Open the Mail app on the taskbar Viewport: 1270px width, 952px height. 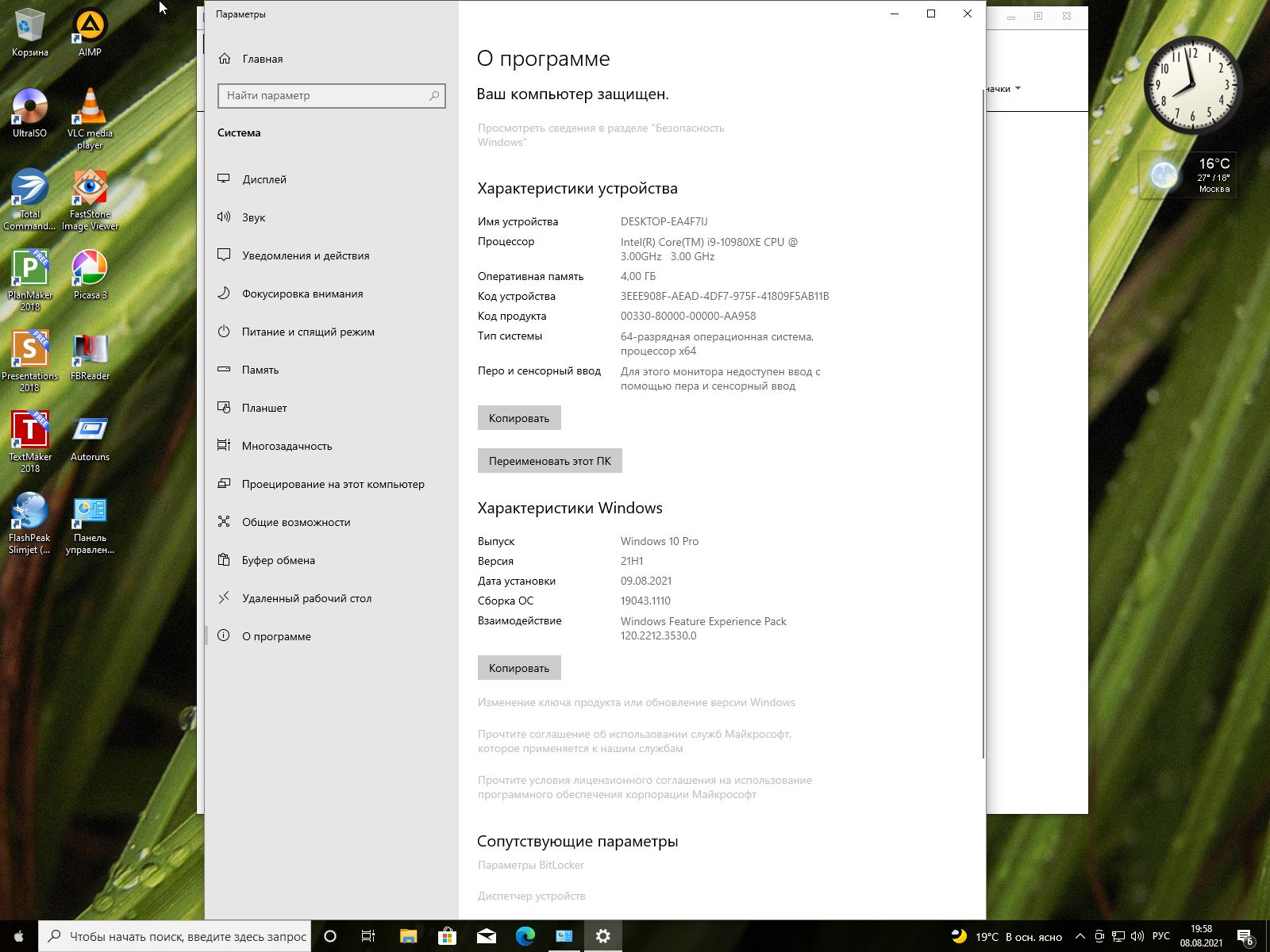[486, 936]
